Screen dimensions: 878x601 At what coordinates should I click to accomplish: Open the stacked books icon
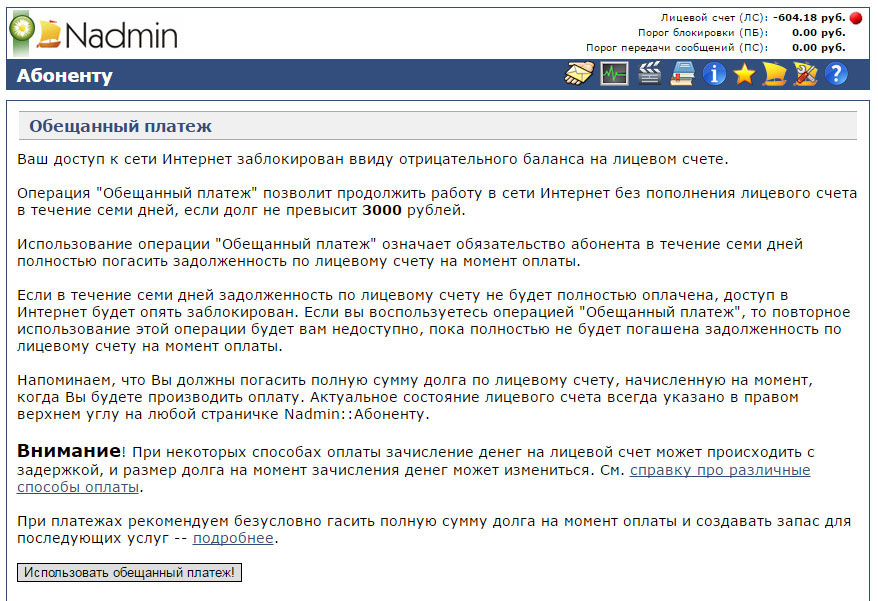(683, 74)
